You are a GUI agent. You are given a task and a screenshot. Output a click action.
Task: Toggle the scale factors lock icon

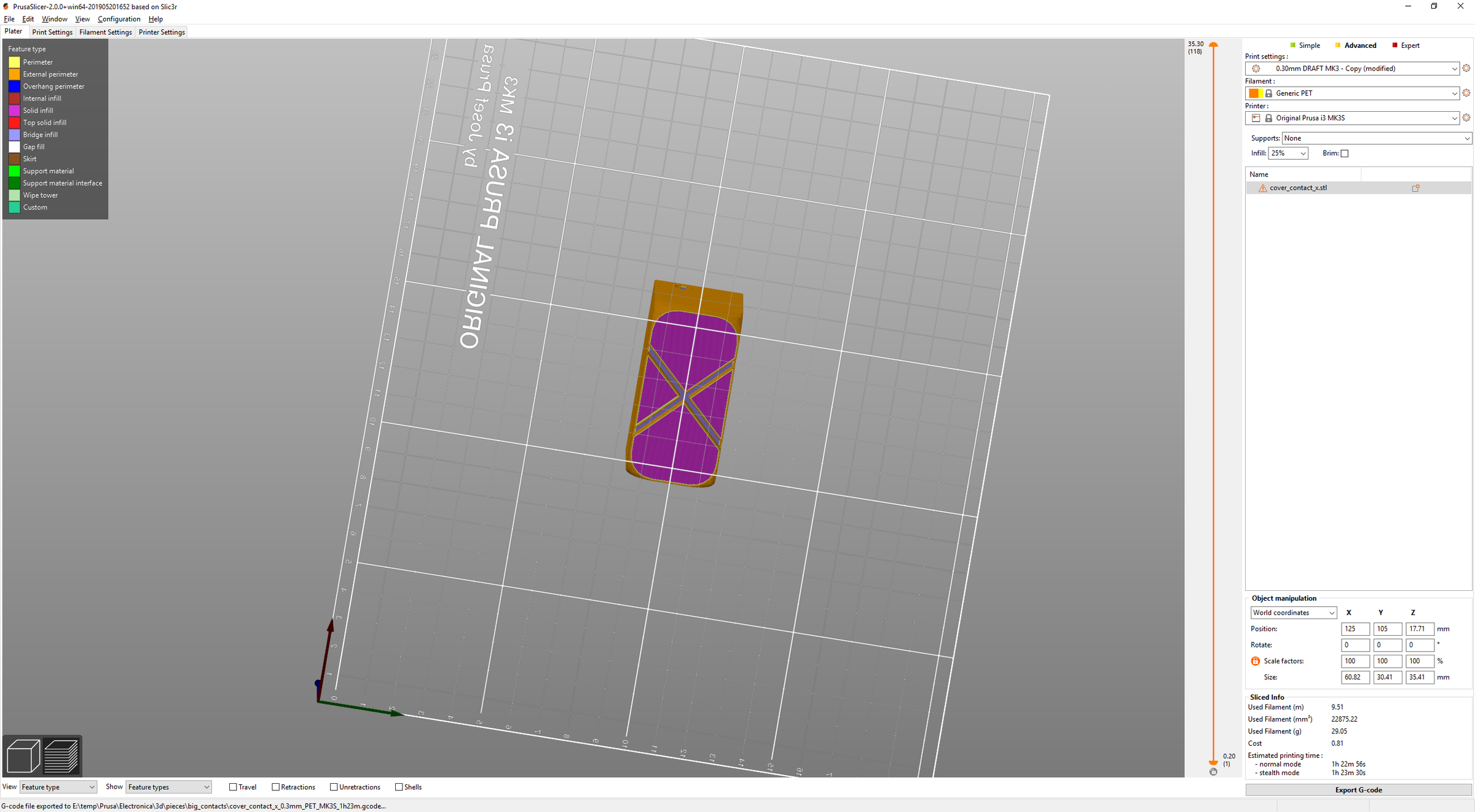click(1255, 661)
